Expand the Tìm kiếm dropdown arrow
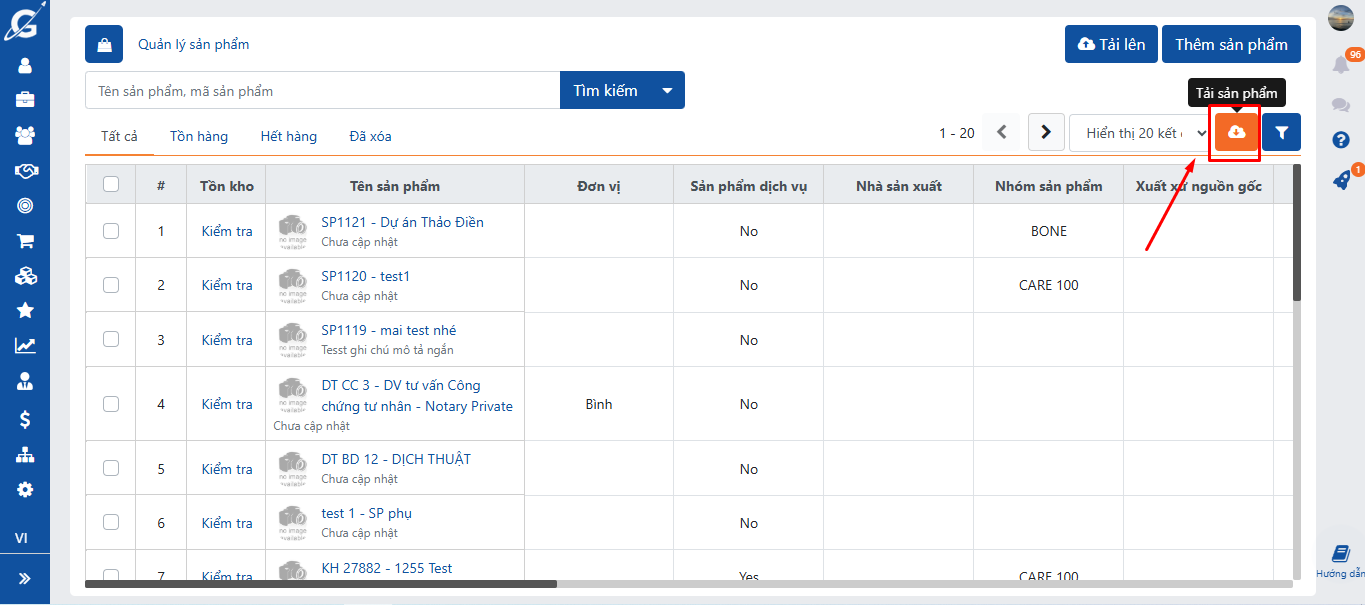The height and width of the screenshot is (605, 1365). click(x=667, y=90)
